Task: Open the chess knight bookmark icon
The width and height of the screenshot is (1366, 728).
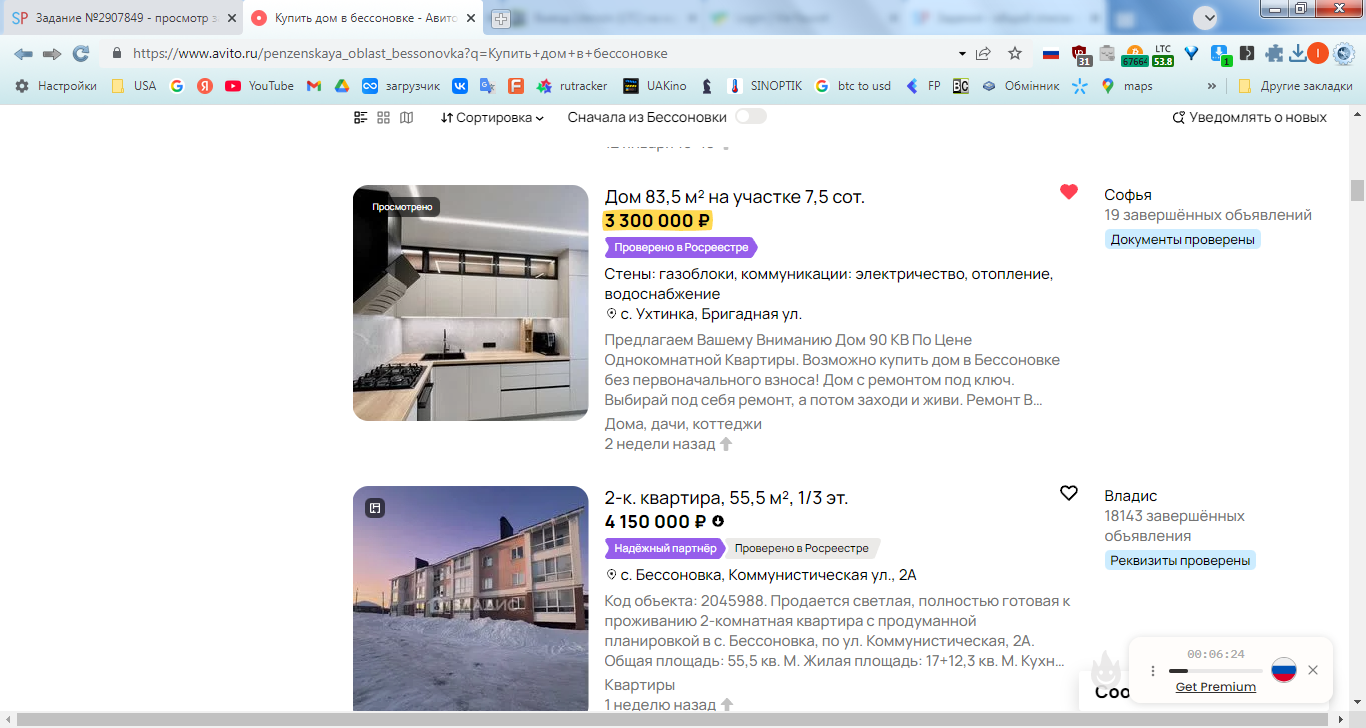Action: pyautogui.click(x=707, y=86)
